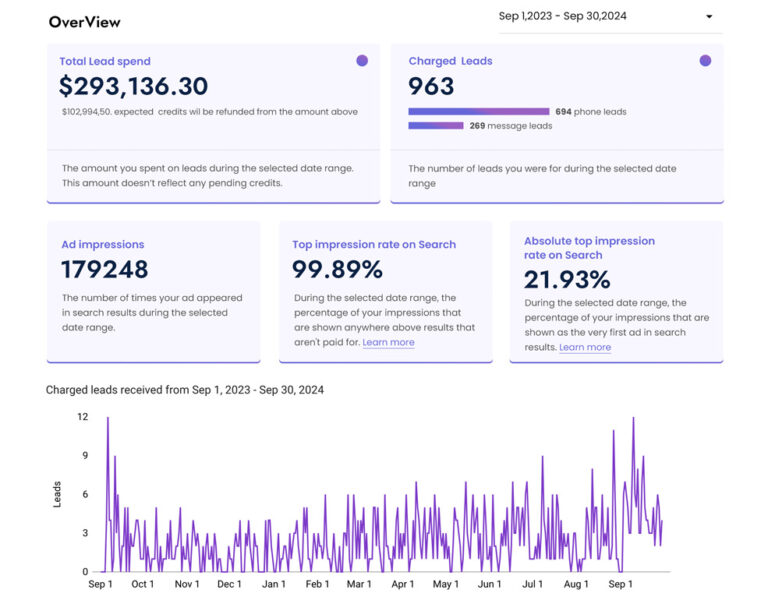This screenshot has width=768, height=611.
Task: Select the Sep 1,2023 - Sep 30,2024 date field
Action: [610, 17]
